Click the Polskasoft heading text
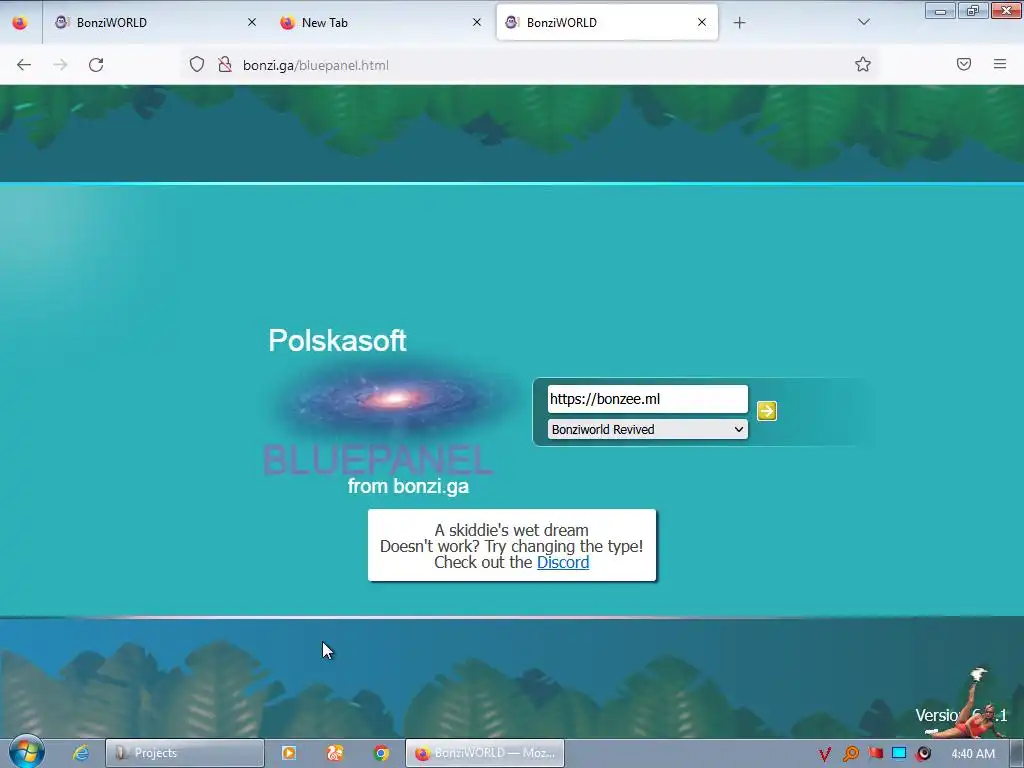The width and height of the screenshot is (1024, 768). (x=338, y=340)
